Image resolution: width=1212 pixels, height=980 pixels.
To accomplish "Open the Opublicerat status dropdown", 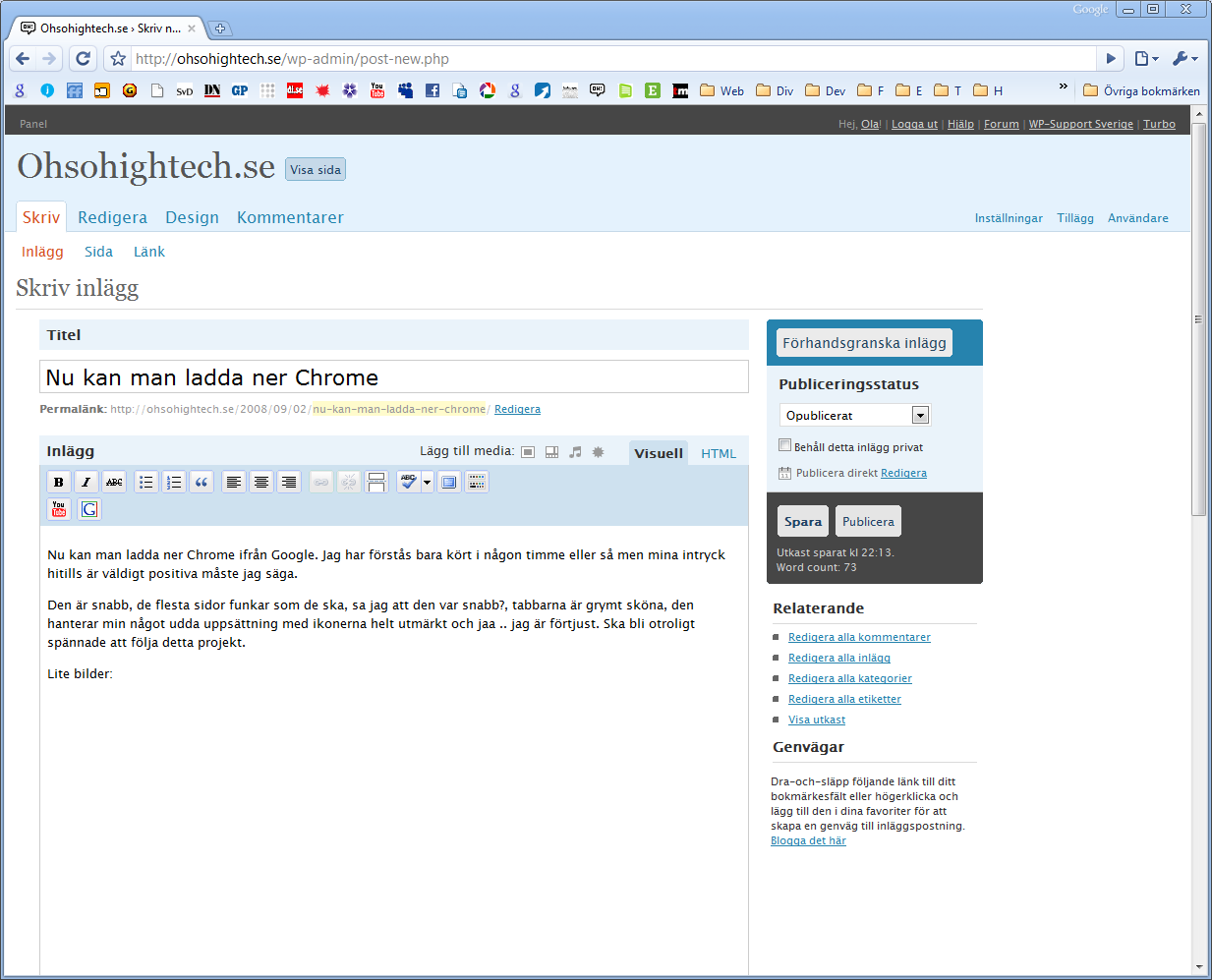I will [854, 415].
